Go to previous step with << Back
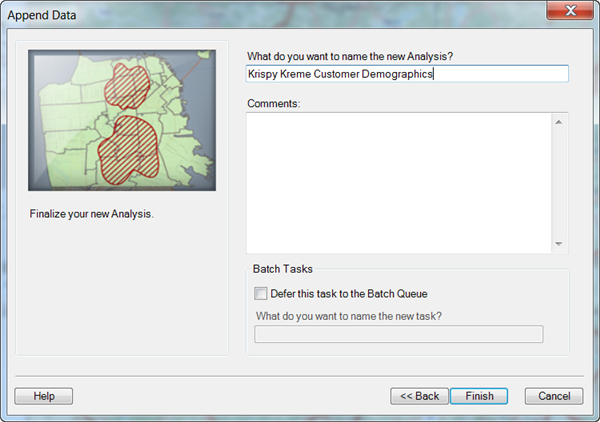The width and height of the screenshot is (600, 422). (x=419, y=396)
